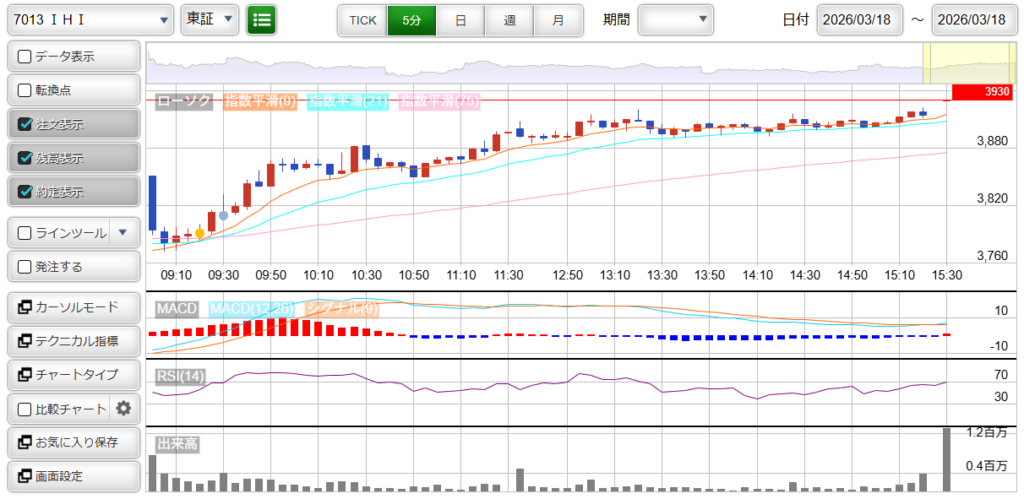Click gear icon beside 比較チャート

tap(124, 408)
